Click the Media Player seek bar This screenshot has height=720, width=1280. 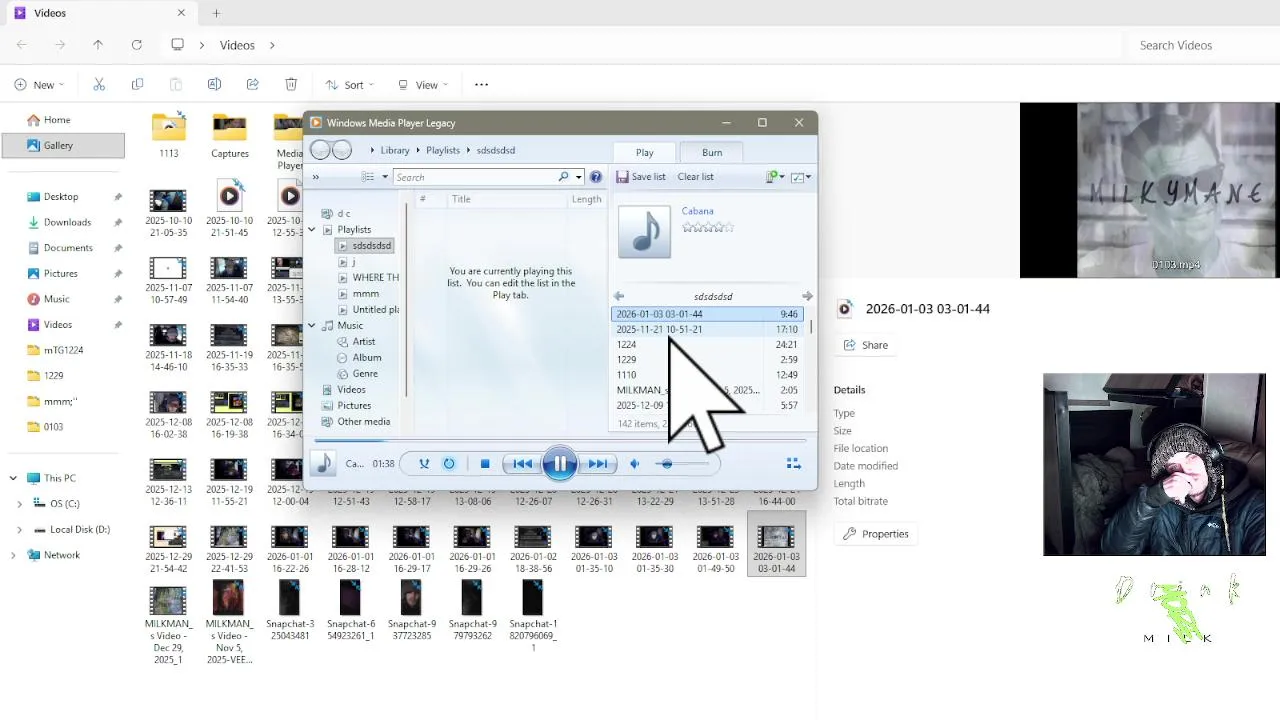pyautogui.click(x=560, y=440)
